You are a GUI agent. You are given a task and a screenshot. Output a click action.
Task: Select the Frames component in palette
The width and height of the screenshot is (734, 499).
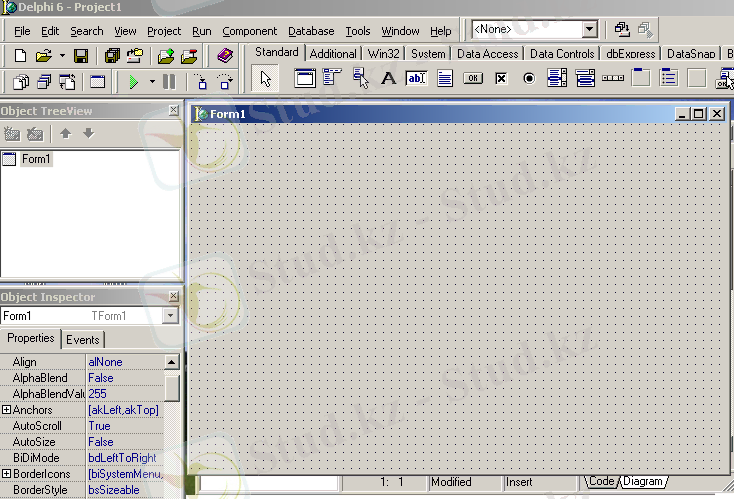305,78
